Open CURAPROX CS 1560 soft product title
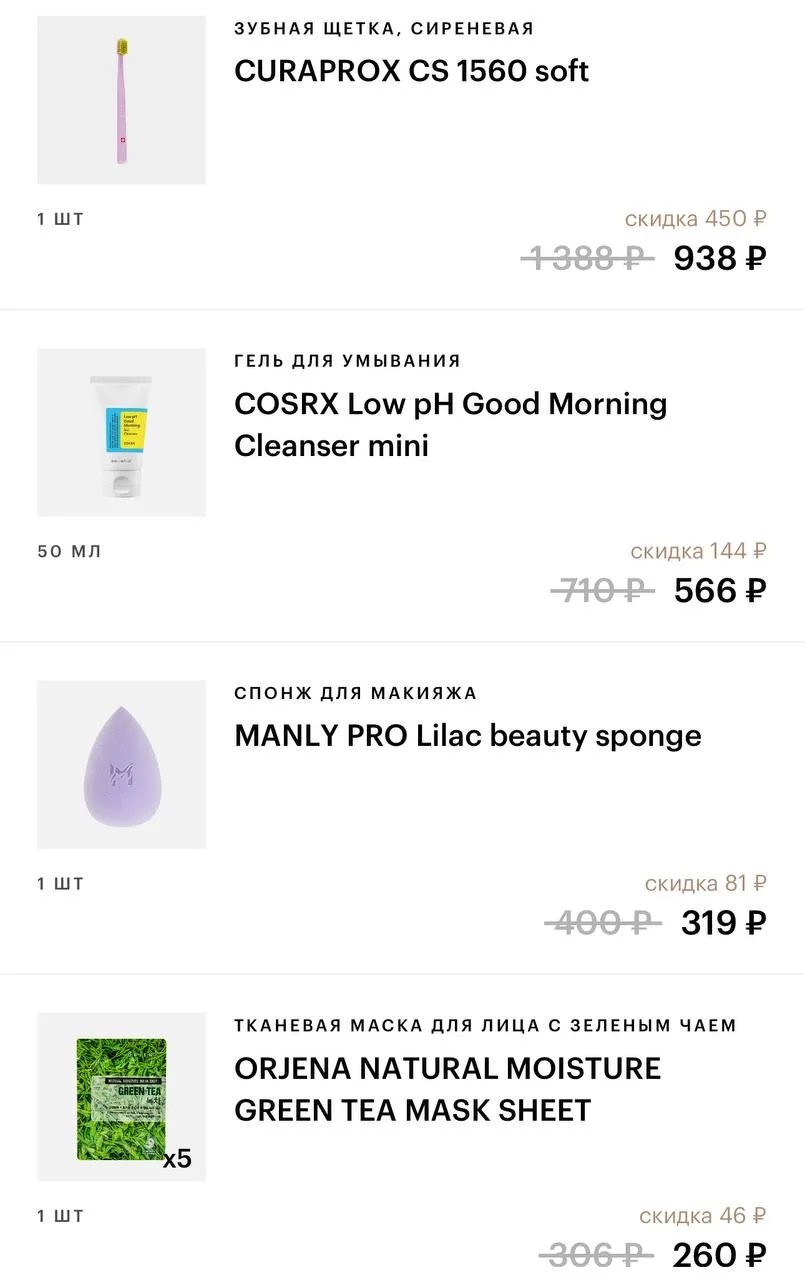 [x=411, y=71]
